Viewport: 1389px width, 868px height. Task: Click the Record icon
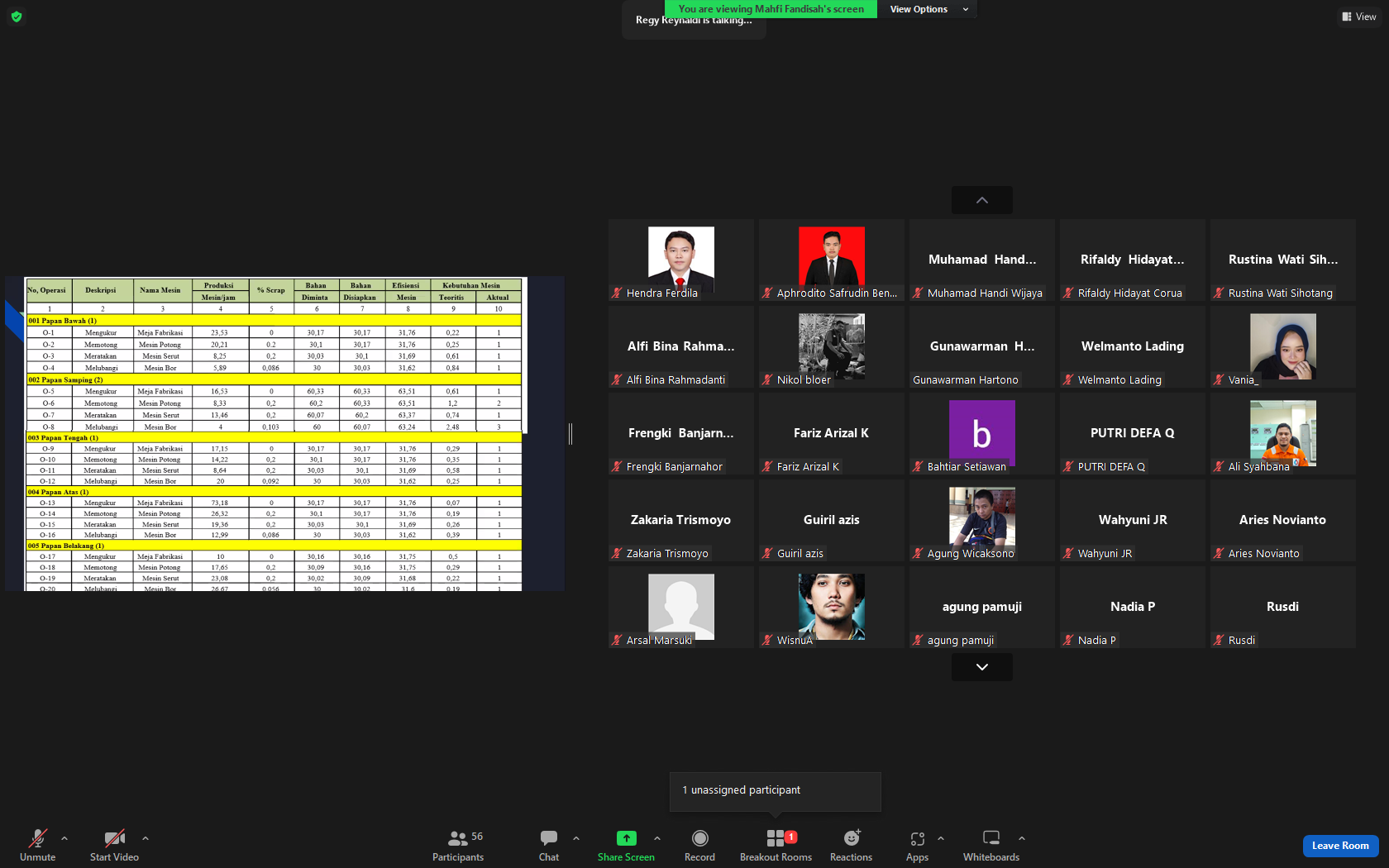click(699, 838)
